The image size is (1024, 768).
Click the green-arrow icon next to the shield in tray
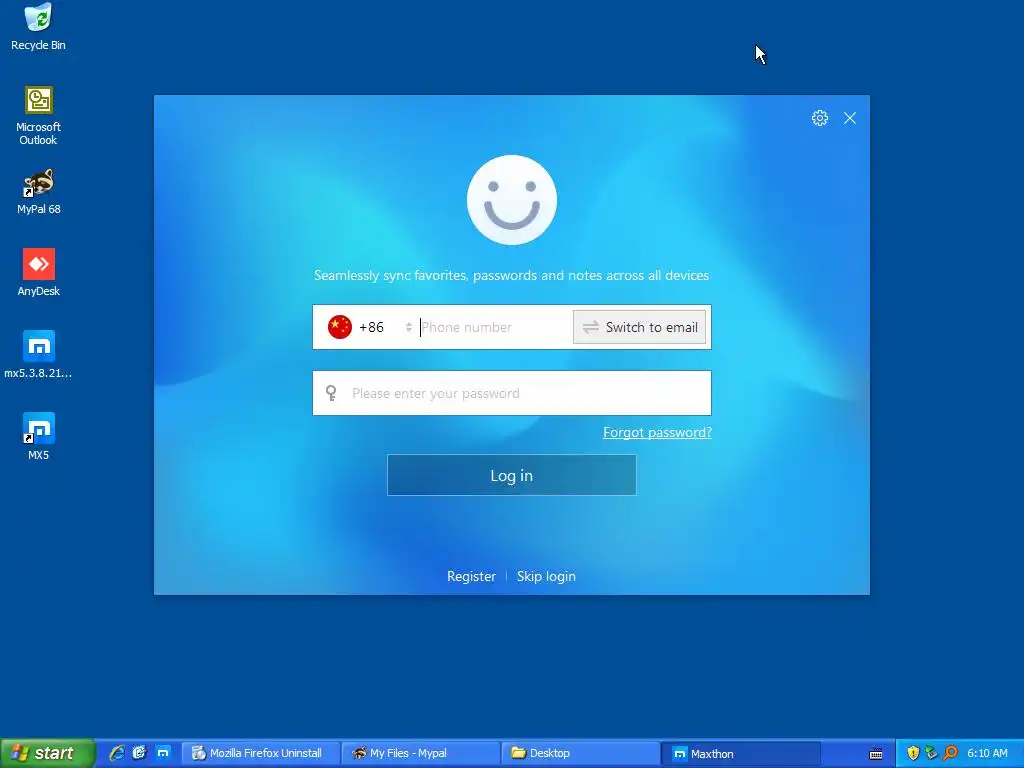point(931,754)
